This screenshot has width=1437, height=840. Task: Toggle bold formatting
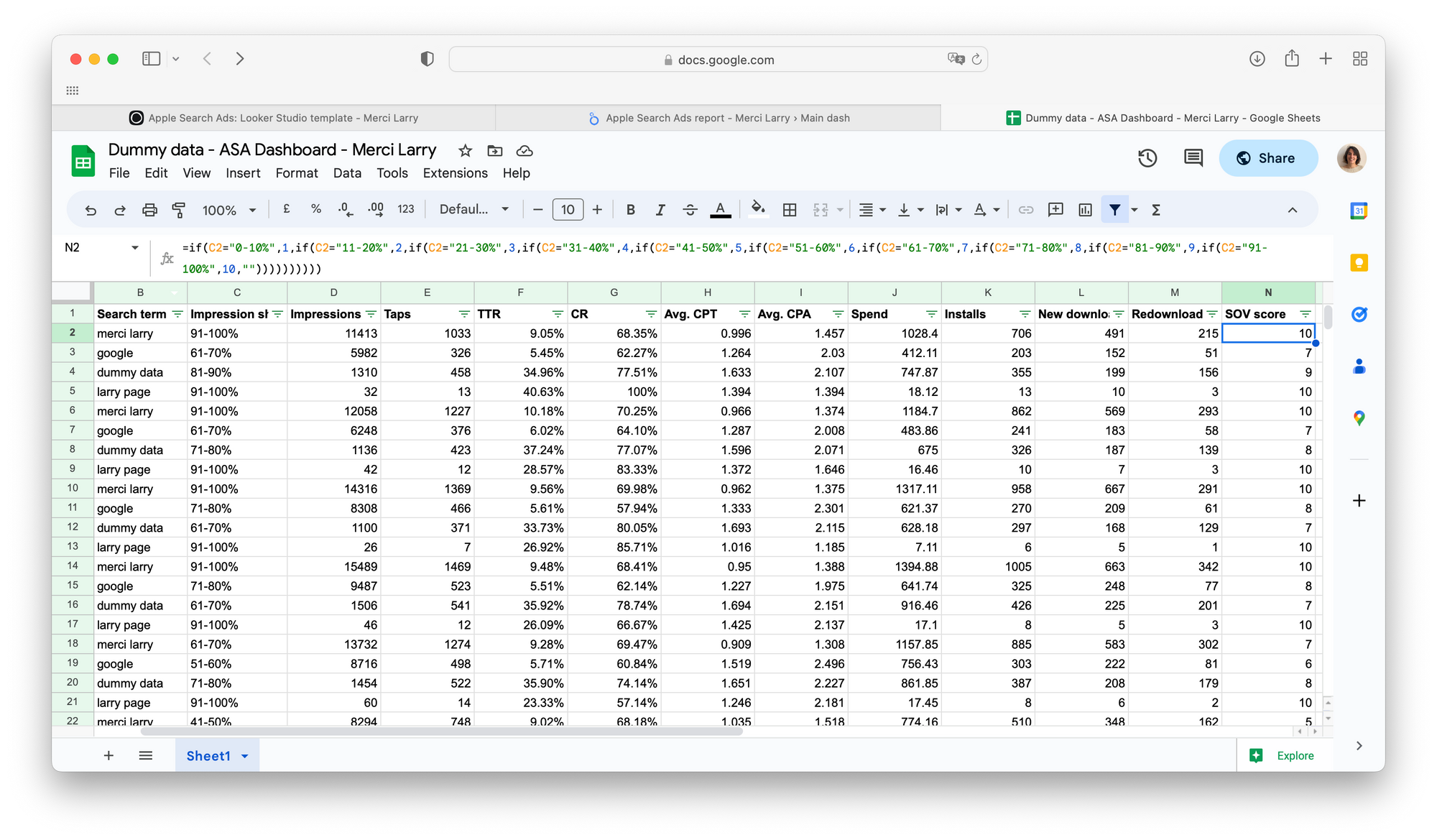(630, 210)
